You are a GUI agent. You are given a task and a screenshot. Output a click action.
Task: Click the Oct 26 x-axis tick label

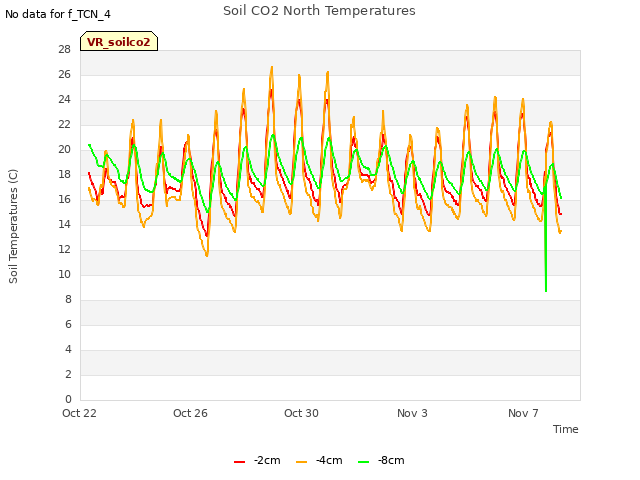click(x=190, y=413)
